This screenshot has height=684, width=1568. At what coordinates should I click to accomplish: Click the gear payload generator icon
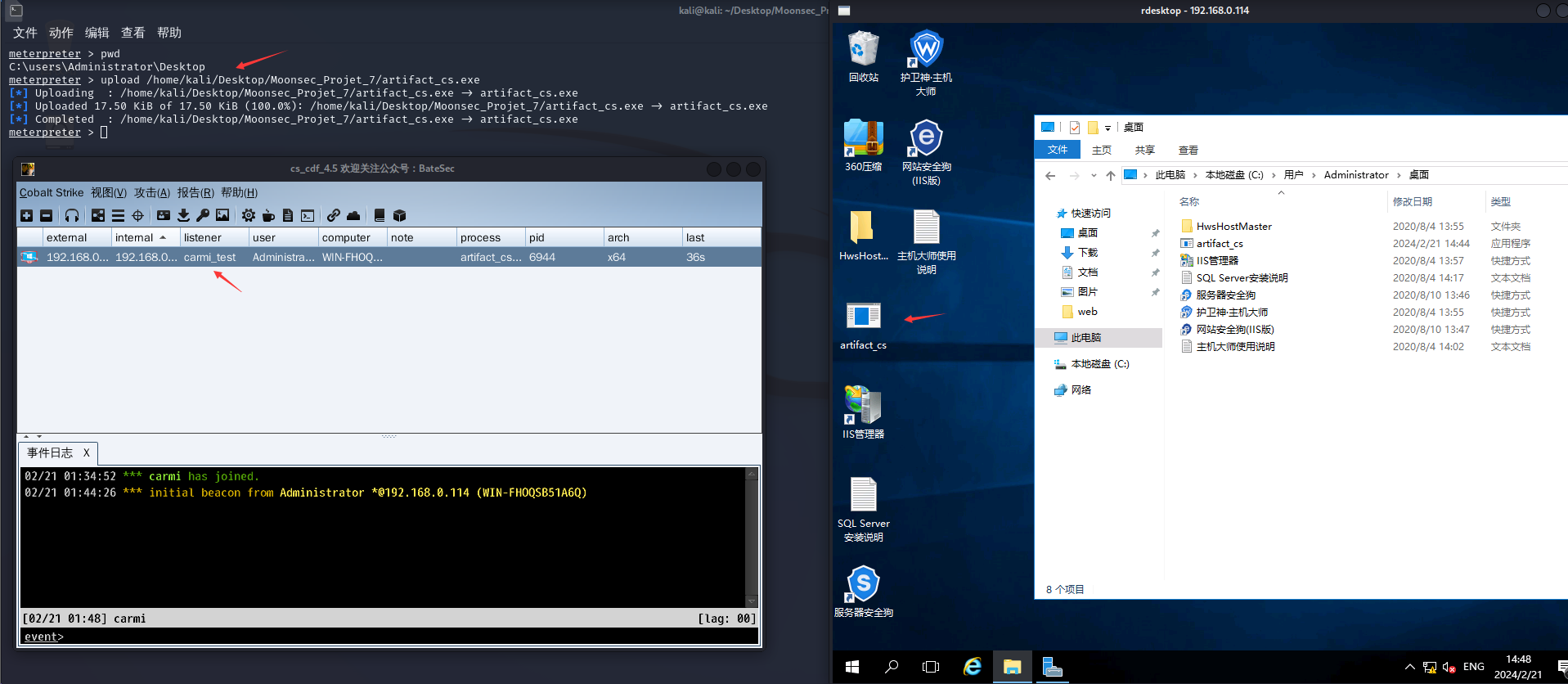tap(249, 216)
